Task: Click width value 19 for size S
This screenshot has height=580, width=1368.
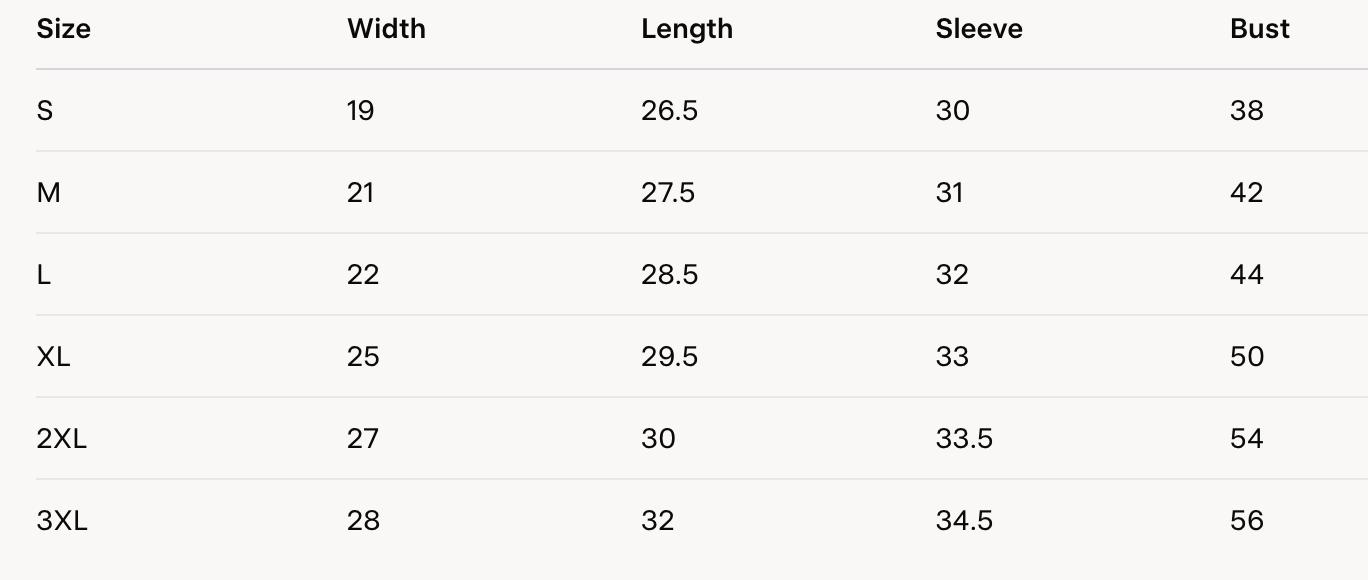Action: pos(360,111)
